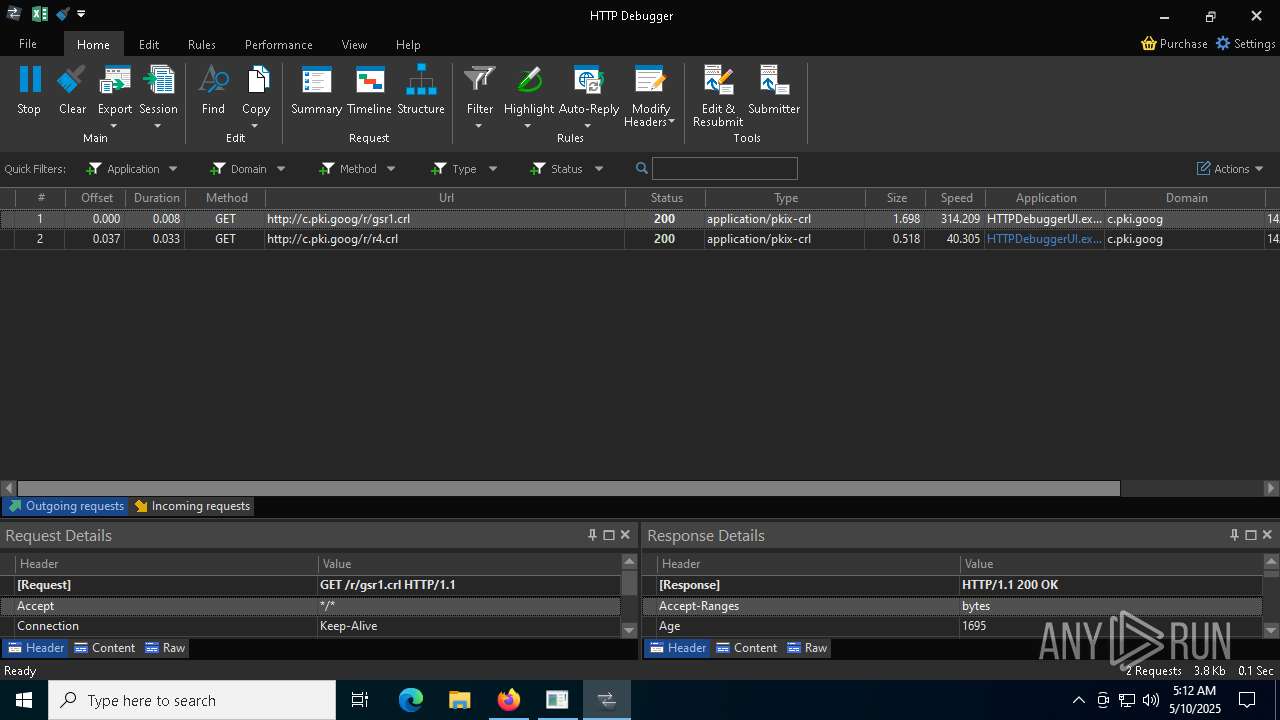This screenshot has height=720, width=1280.
Task: Open Purchase from the title area
Action: (x=1174, y=44)
